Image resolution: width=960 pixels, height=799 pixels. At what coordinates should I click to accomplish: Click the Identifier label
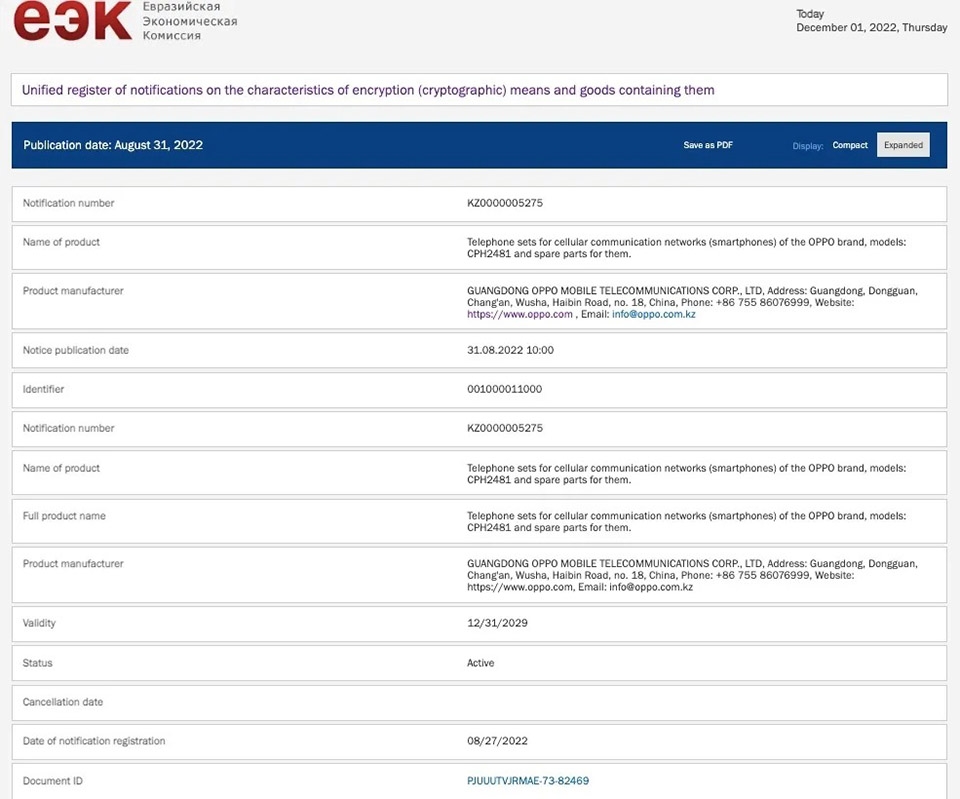[x=43, y=389]
